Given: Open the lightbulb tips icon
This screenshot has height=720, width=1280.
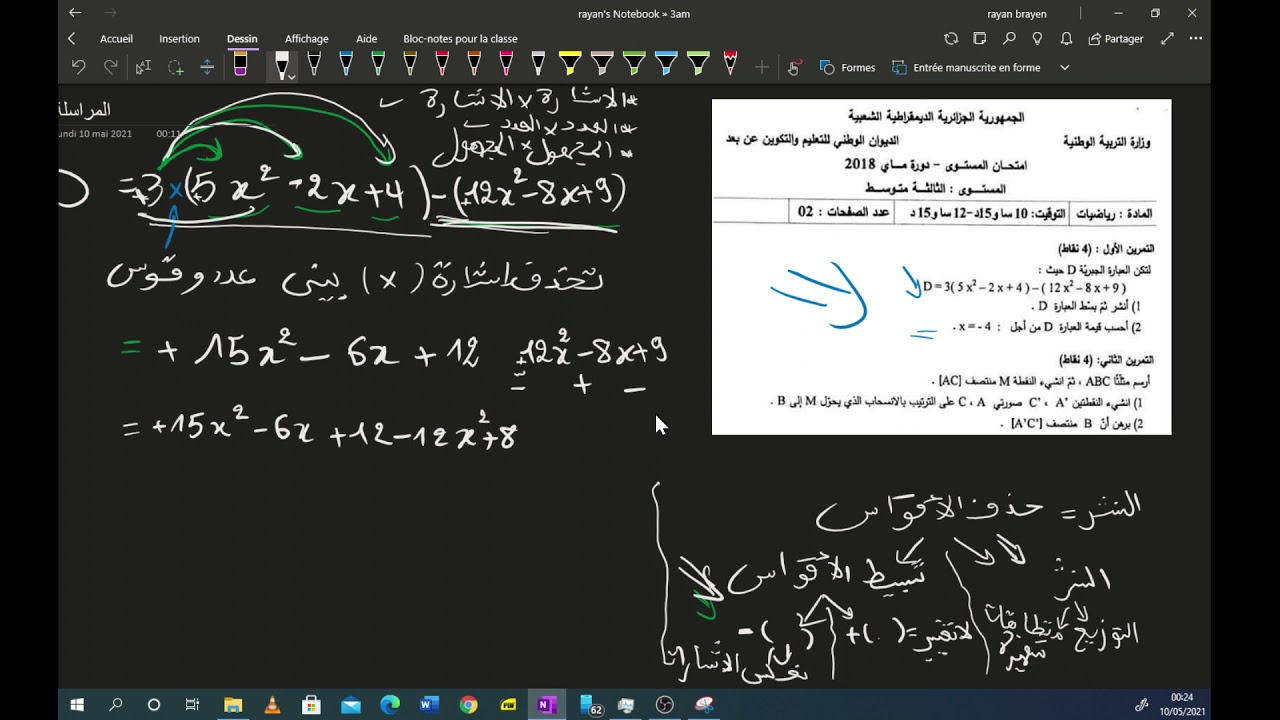Looking at the screenshot, I should [1037, 38].
